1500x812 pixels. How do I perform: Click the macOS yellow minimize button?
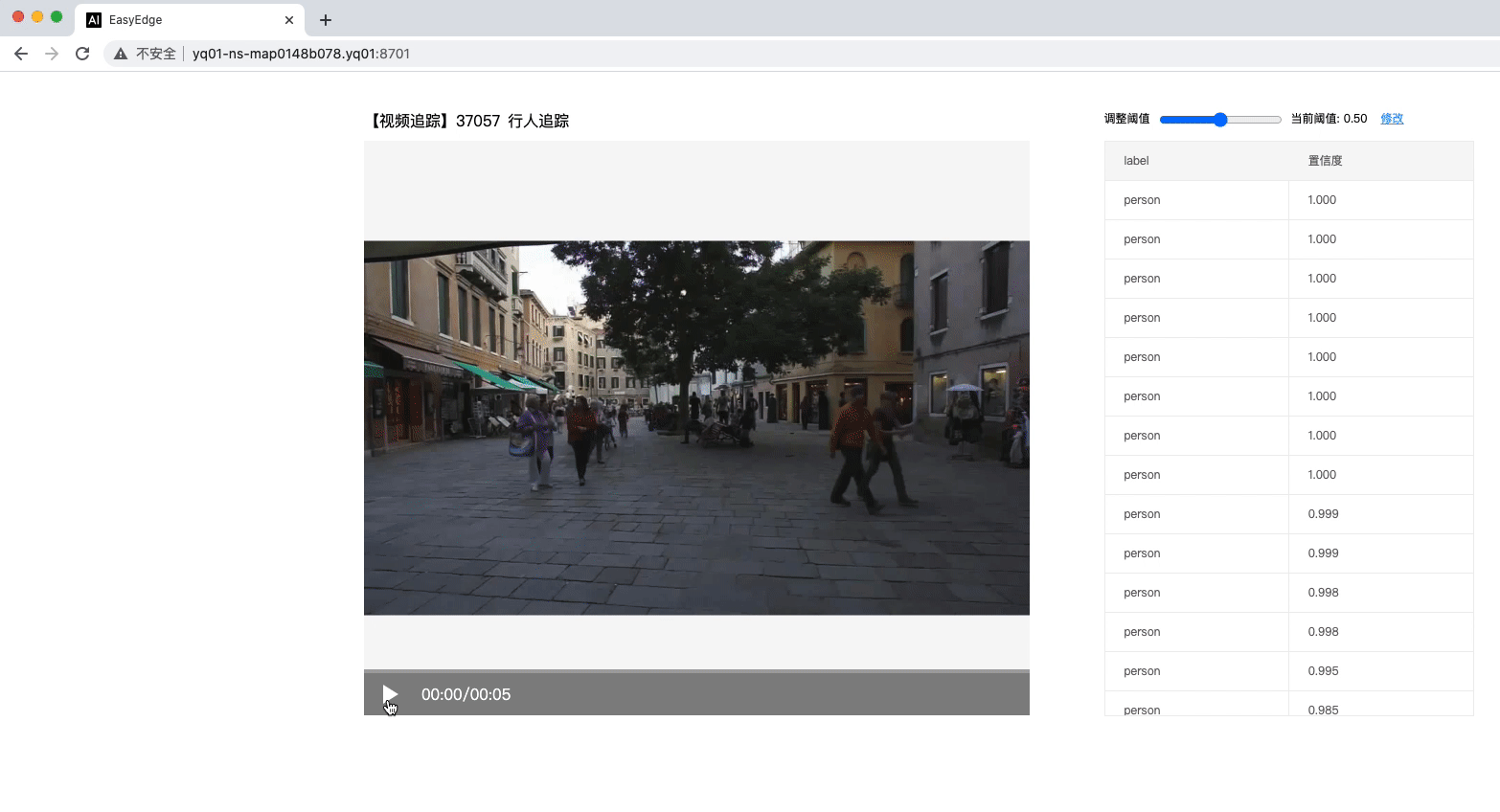[x=37, y=16]
